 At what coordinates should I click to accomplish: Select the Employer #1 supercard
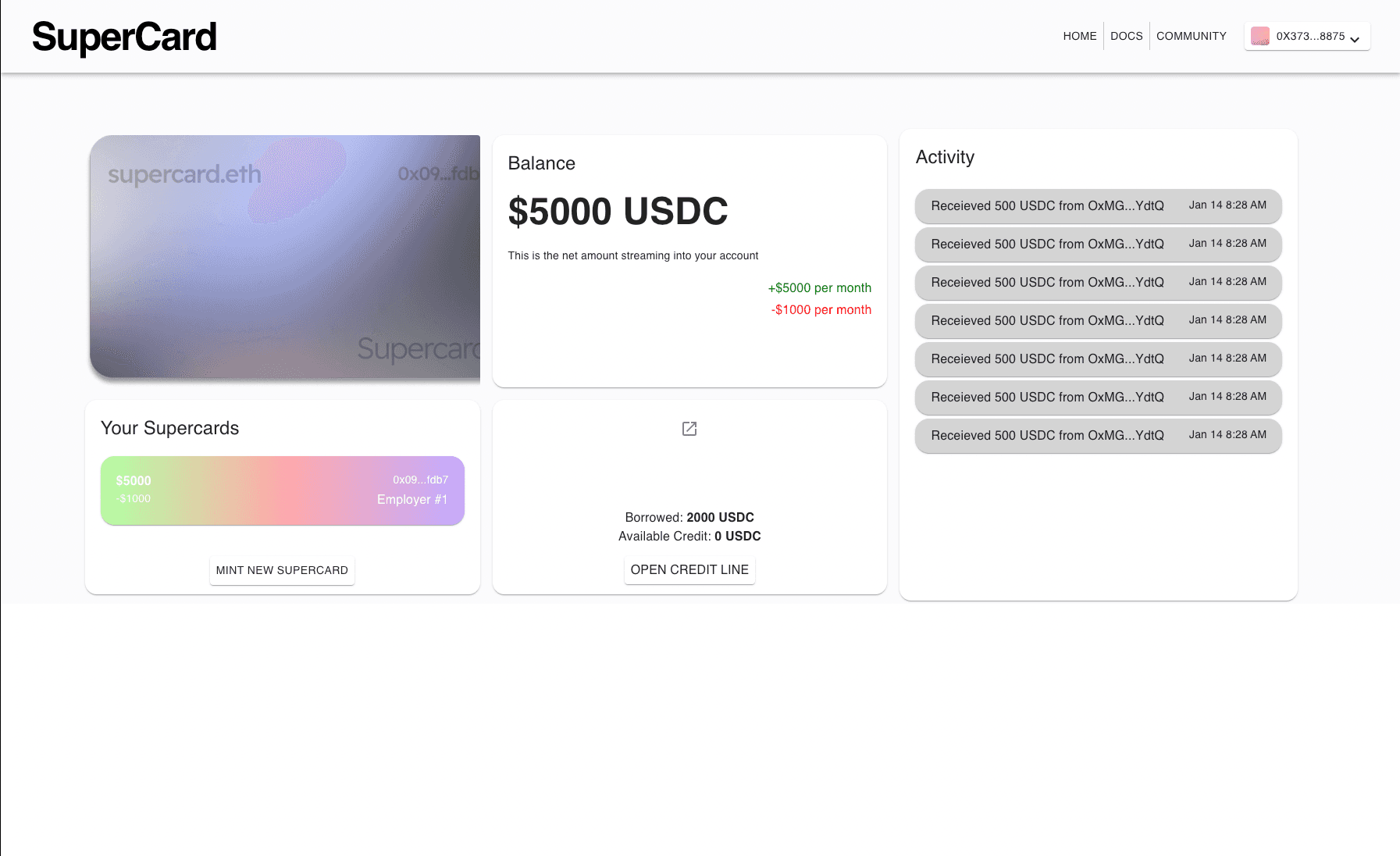click(x=283, y=490)
